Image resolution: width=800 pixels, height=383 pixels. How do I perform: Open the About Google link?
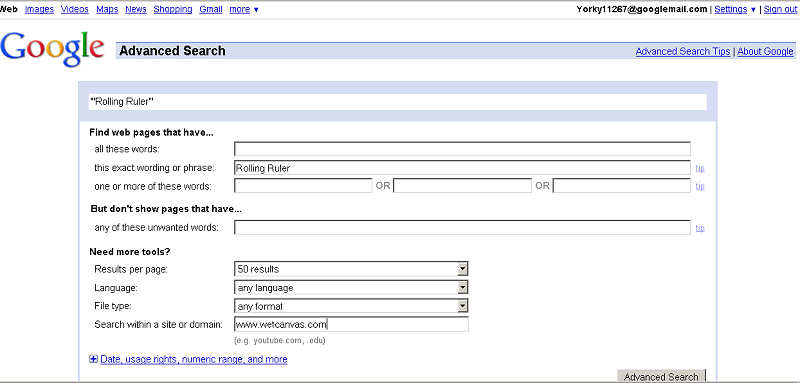coord(765,52)
